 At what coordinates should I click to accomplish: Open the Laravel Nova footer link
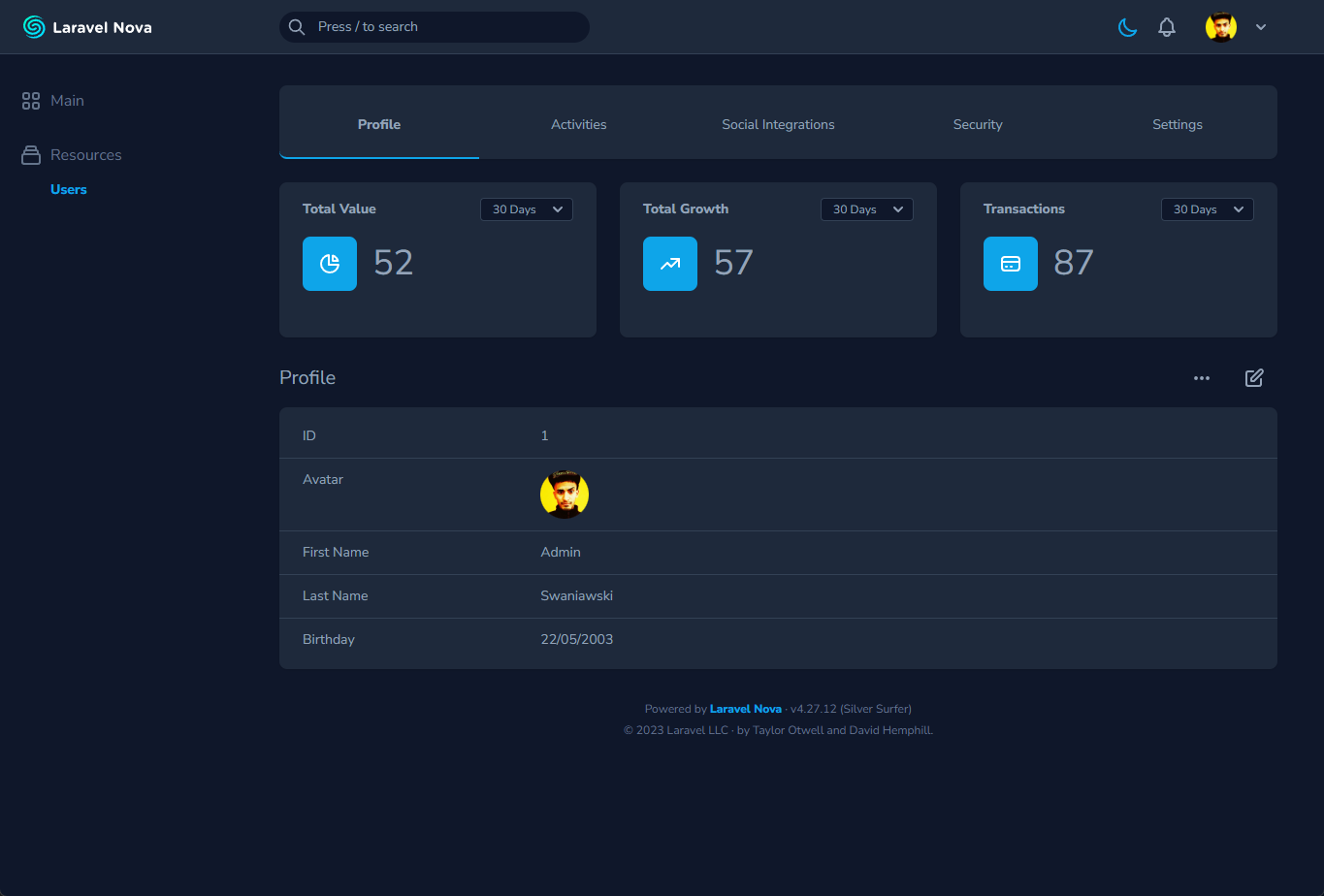click(x=745, y=708)
